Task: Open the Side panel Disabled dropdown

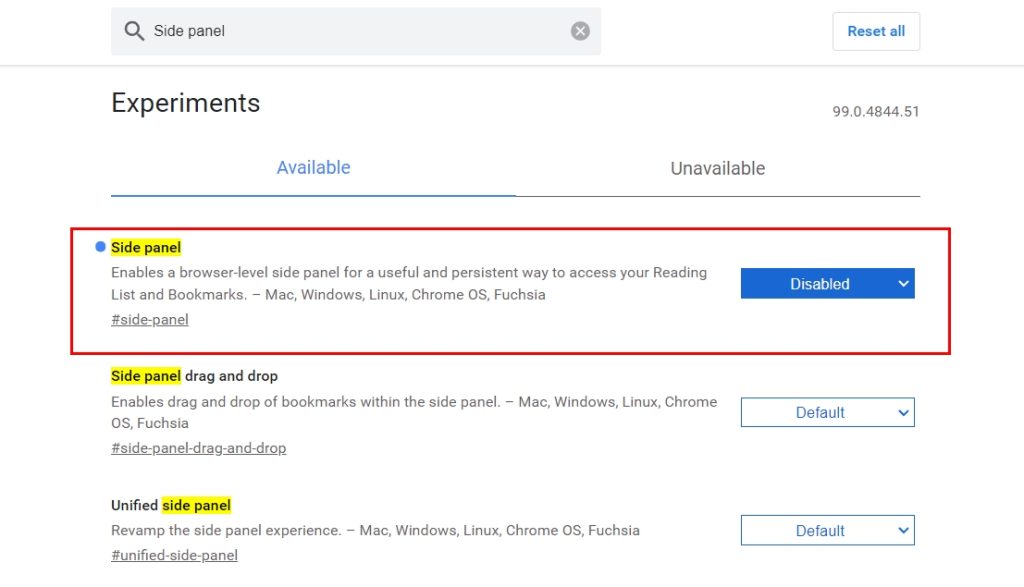Action: click(x=827, y=283)
